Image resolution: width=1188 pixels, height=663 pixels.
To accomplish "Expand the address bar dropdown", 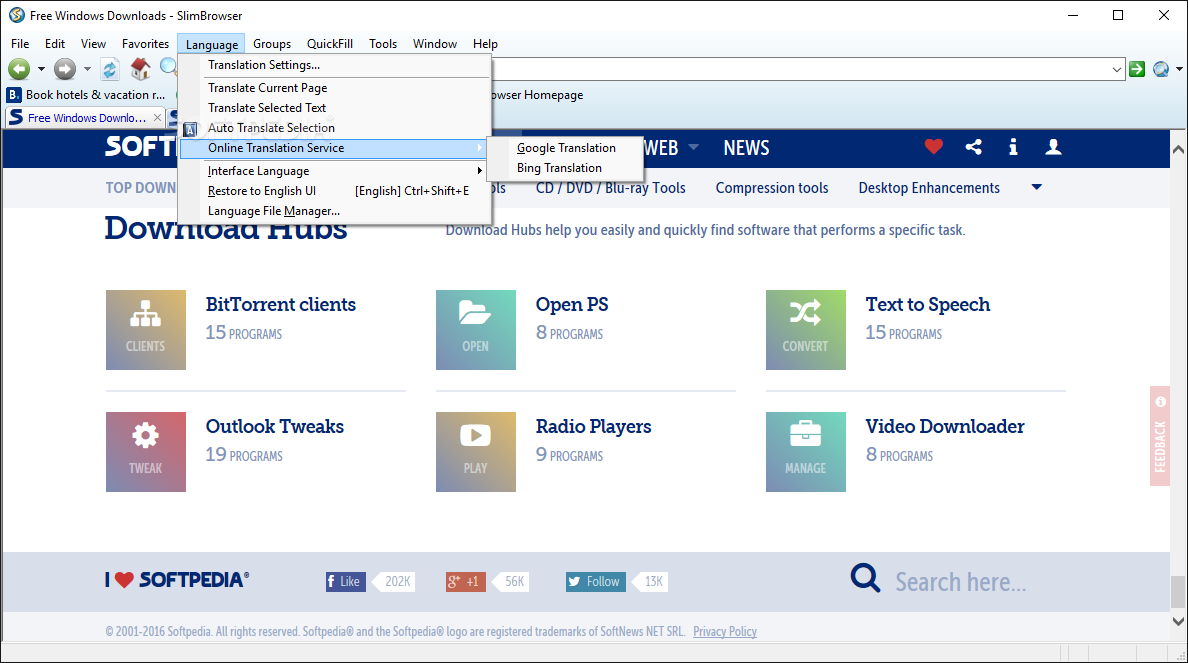I will pyautogui.click(x=1117, y=70).
